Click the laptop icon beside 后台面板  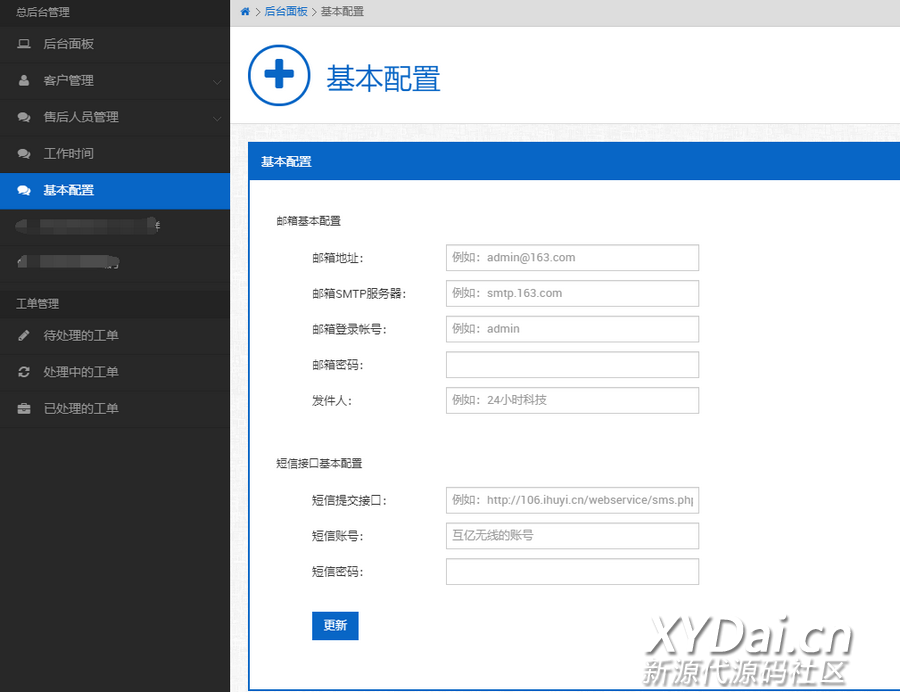pyautogui.click(x=24, y=44)
